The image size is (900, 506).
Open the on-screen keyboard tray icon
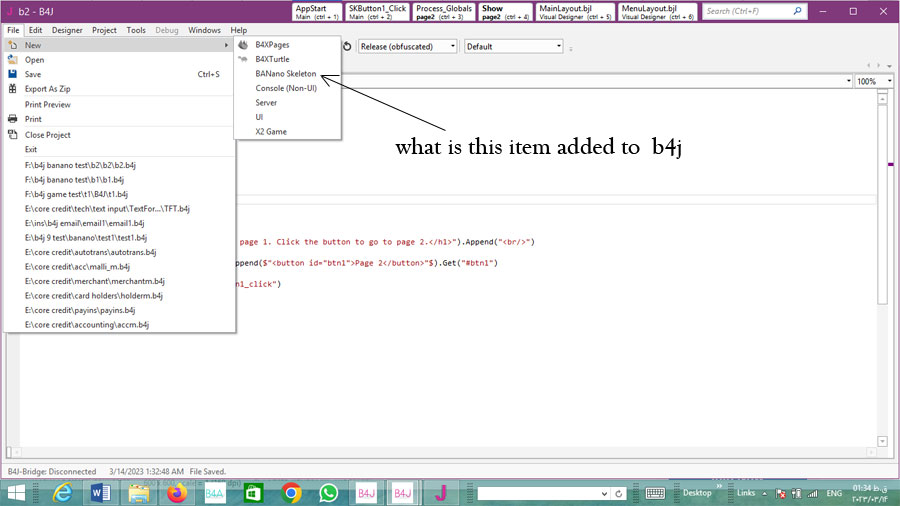(655, 493)
